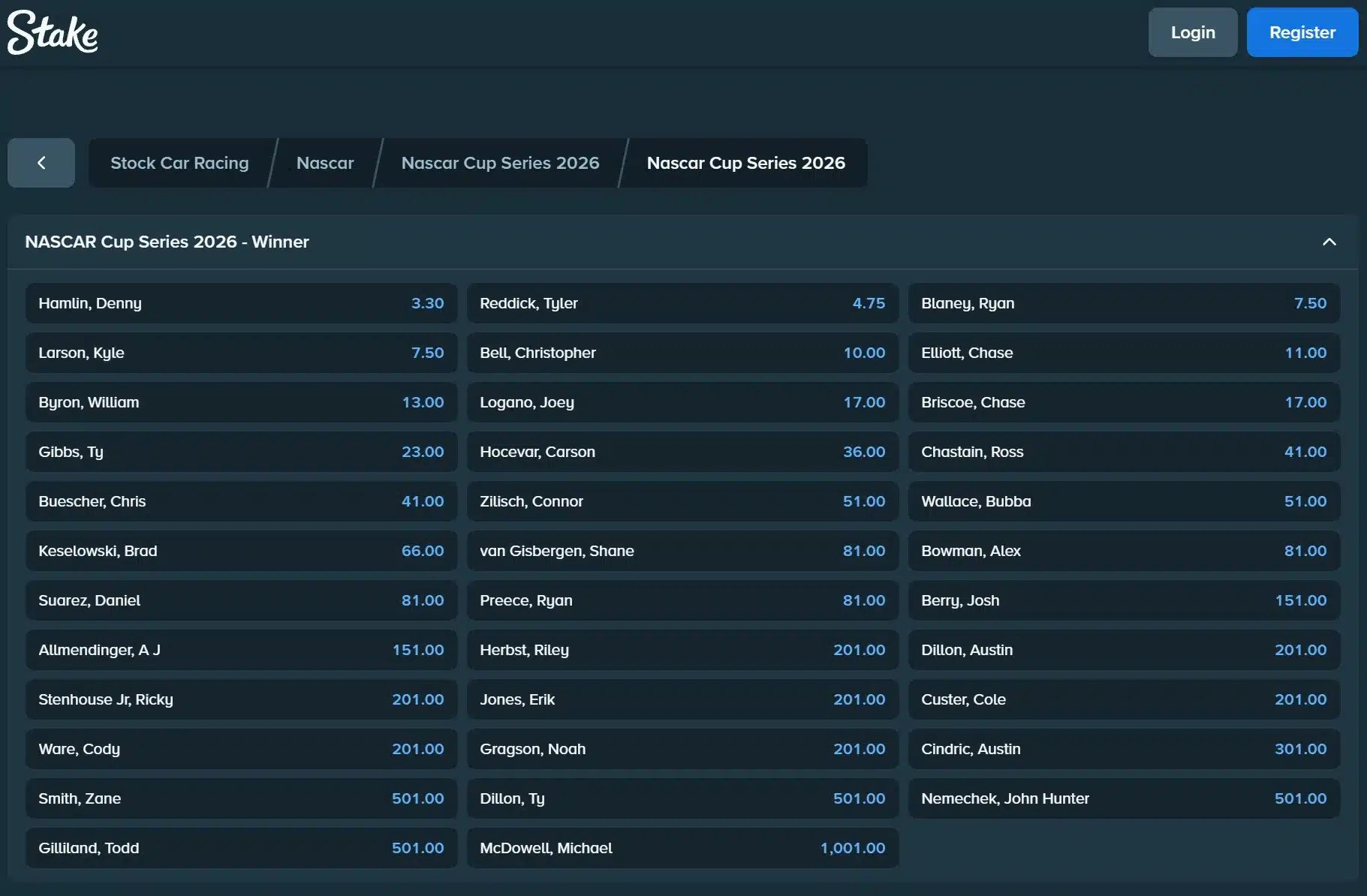
Task: Select the Stock Car Racing breadcrumb
Action: [x=179, y=163]
